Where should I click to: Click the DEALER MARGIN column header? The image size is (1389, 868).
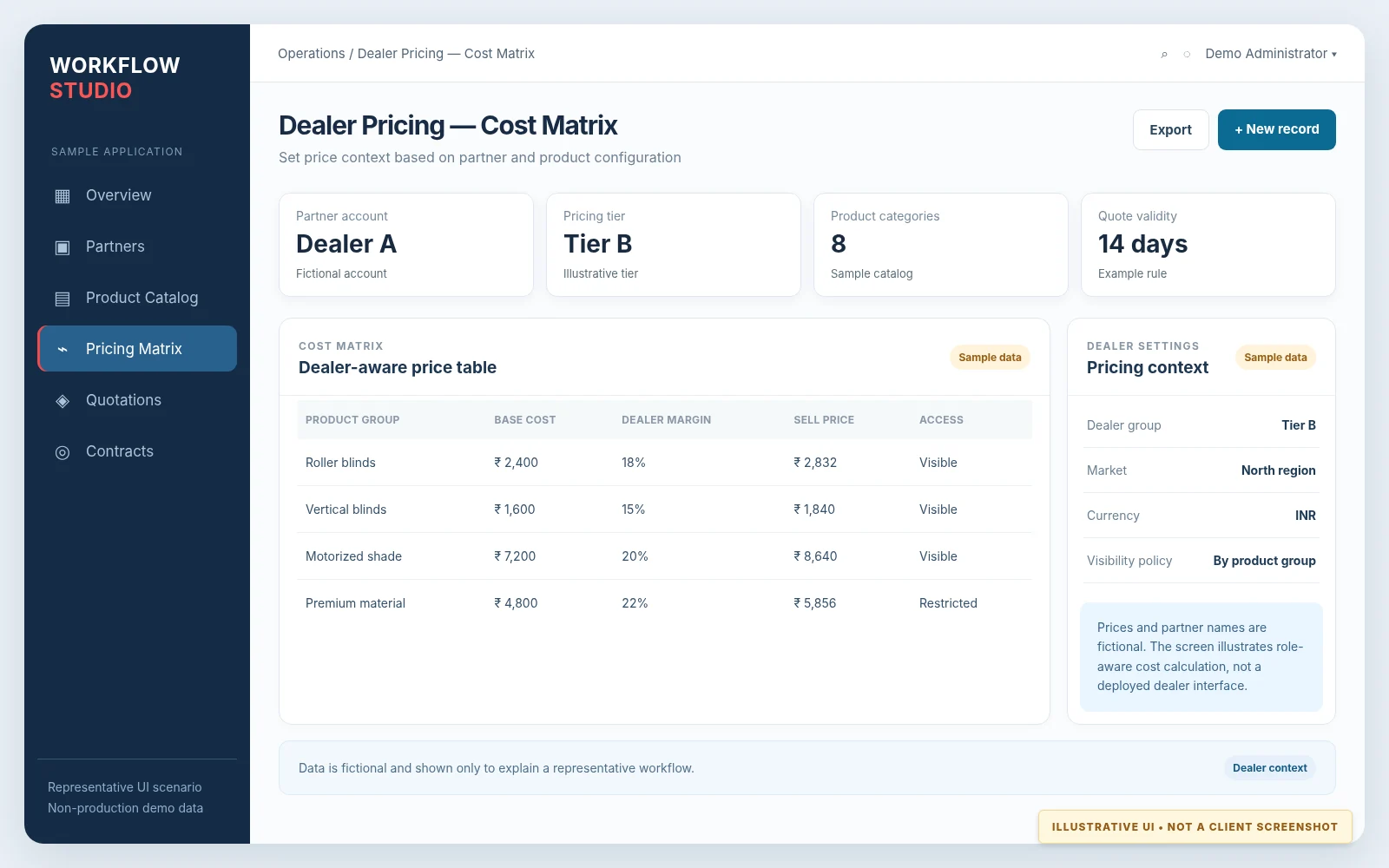click(666, 420)
